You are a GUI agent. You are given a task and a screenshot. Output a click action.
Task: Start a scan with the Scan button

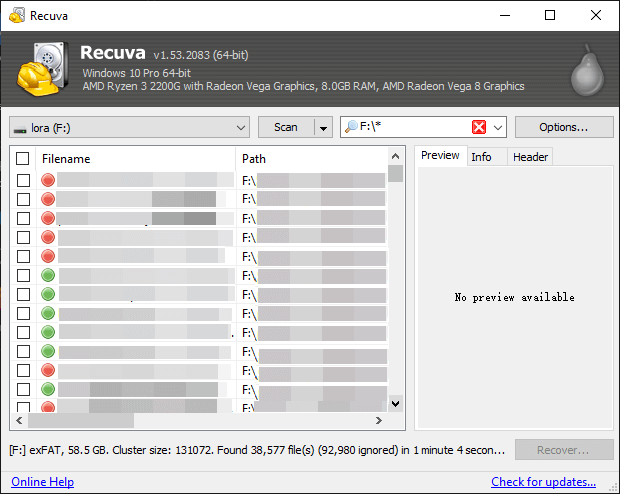click(x=286, y=127)
